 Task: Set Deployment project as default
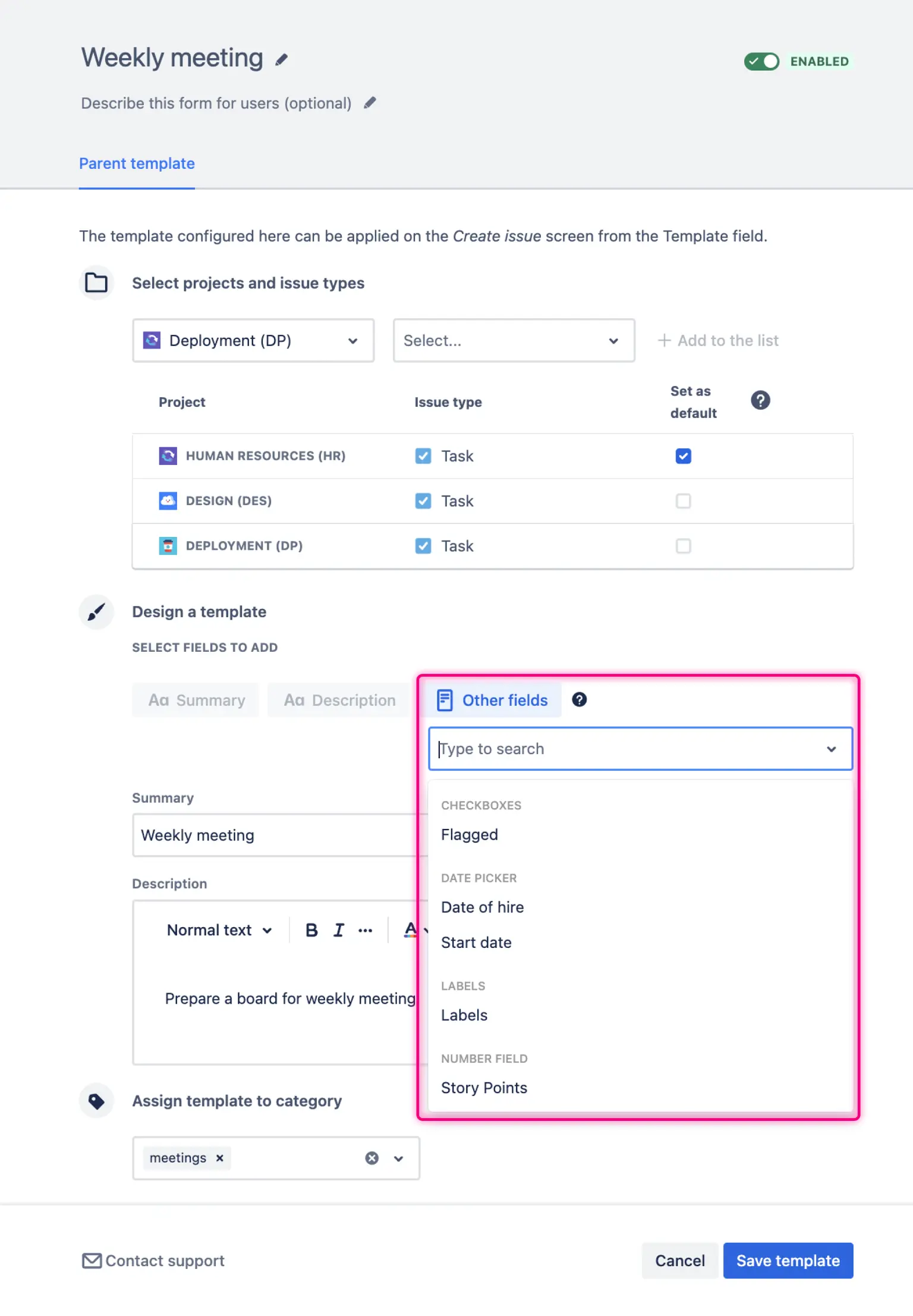tap(683, 546)
